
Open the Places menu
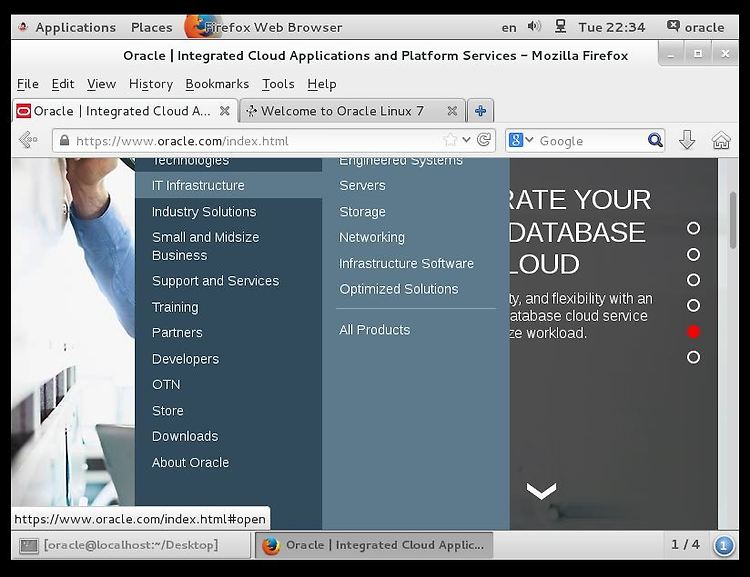[152, 27]
